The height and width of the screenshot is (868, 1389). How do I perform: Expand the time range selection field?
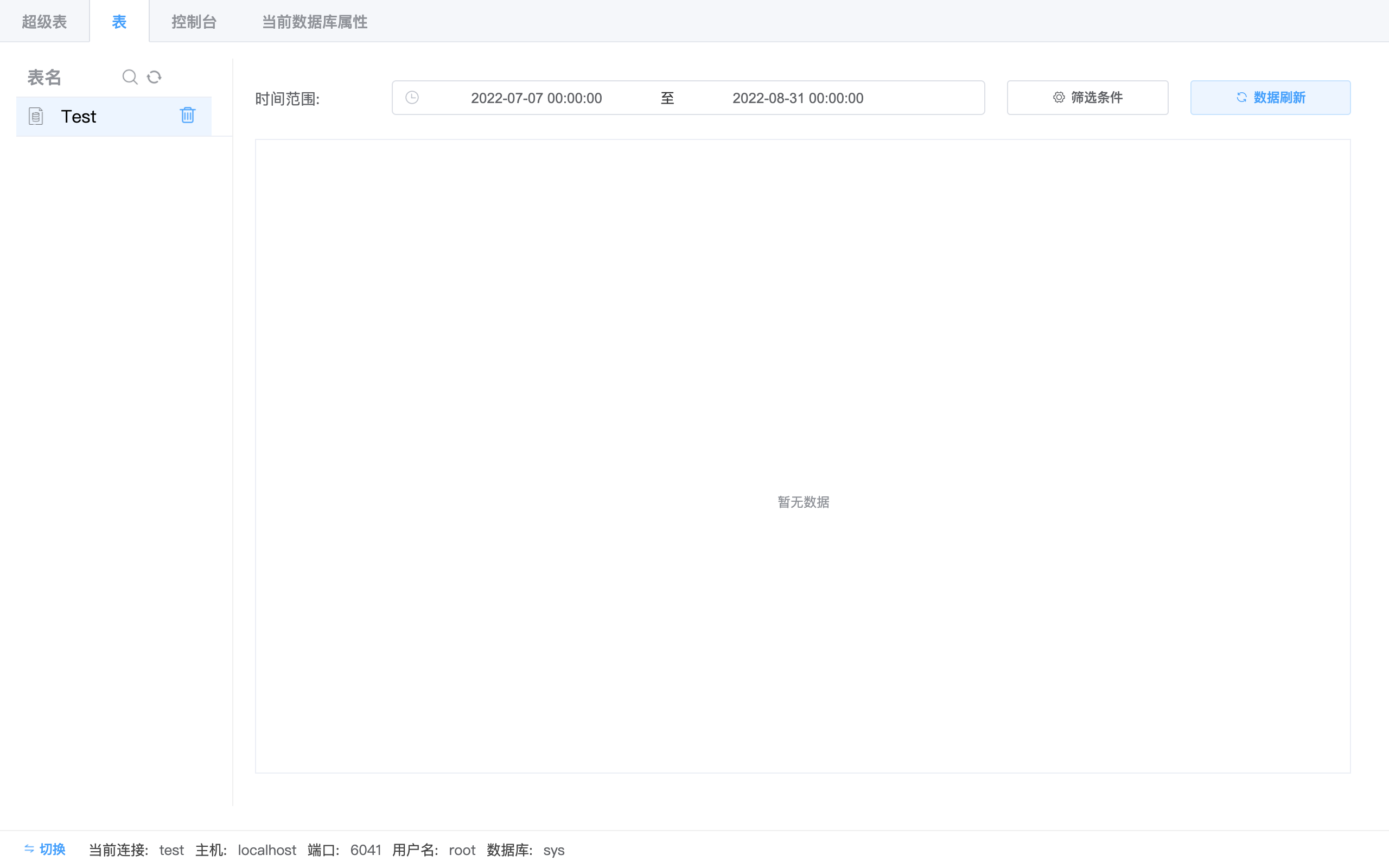[x=688, y=98]
